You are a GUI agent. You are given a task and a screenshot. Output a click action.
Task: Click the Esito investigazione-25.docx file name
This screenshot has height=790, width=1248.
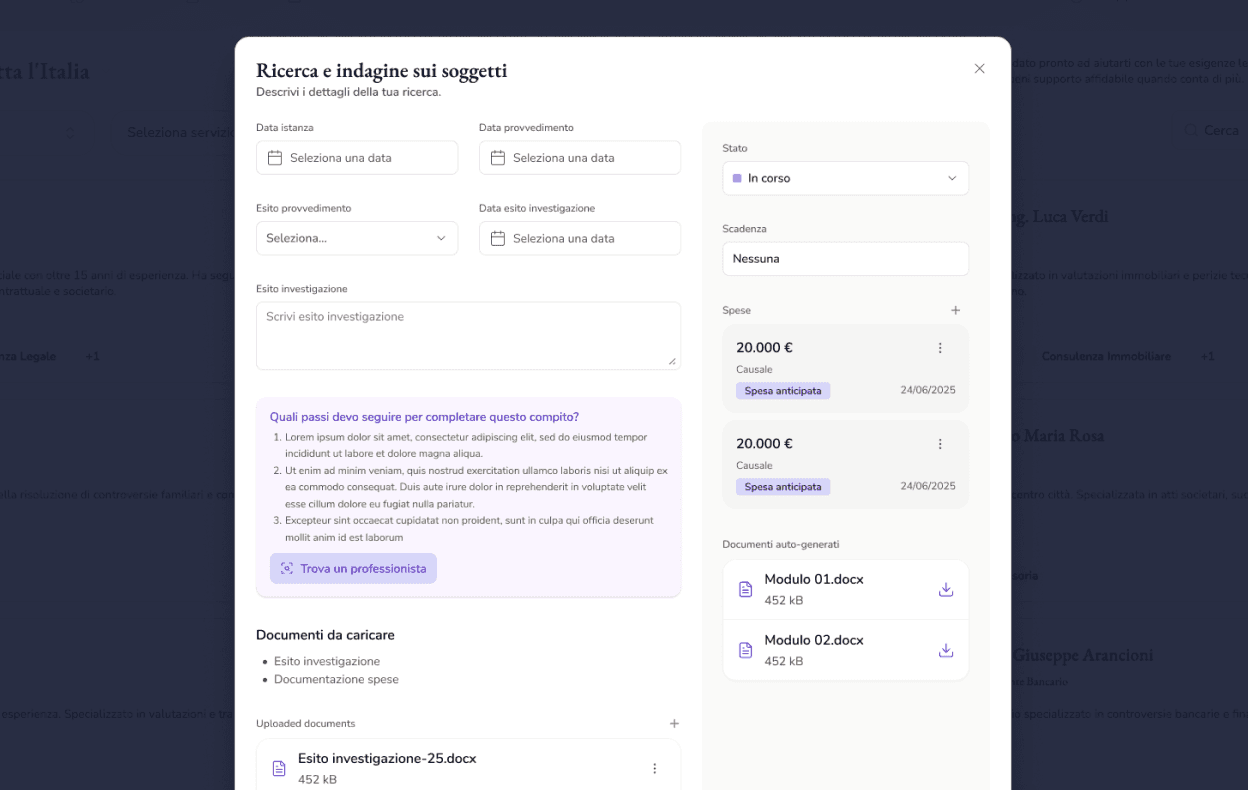(387, 759)
